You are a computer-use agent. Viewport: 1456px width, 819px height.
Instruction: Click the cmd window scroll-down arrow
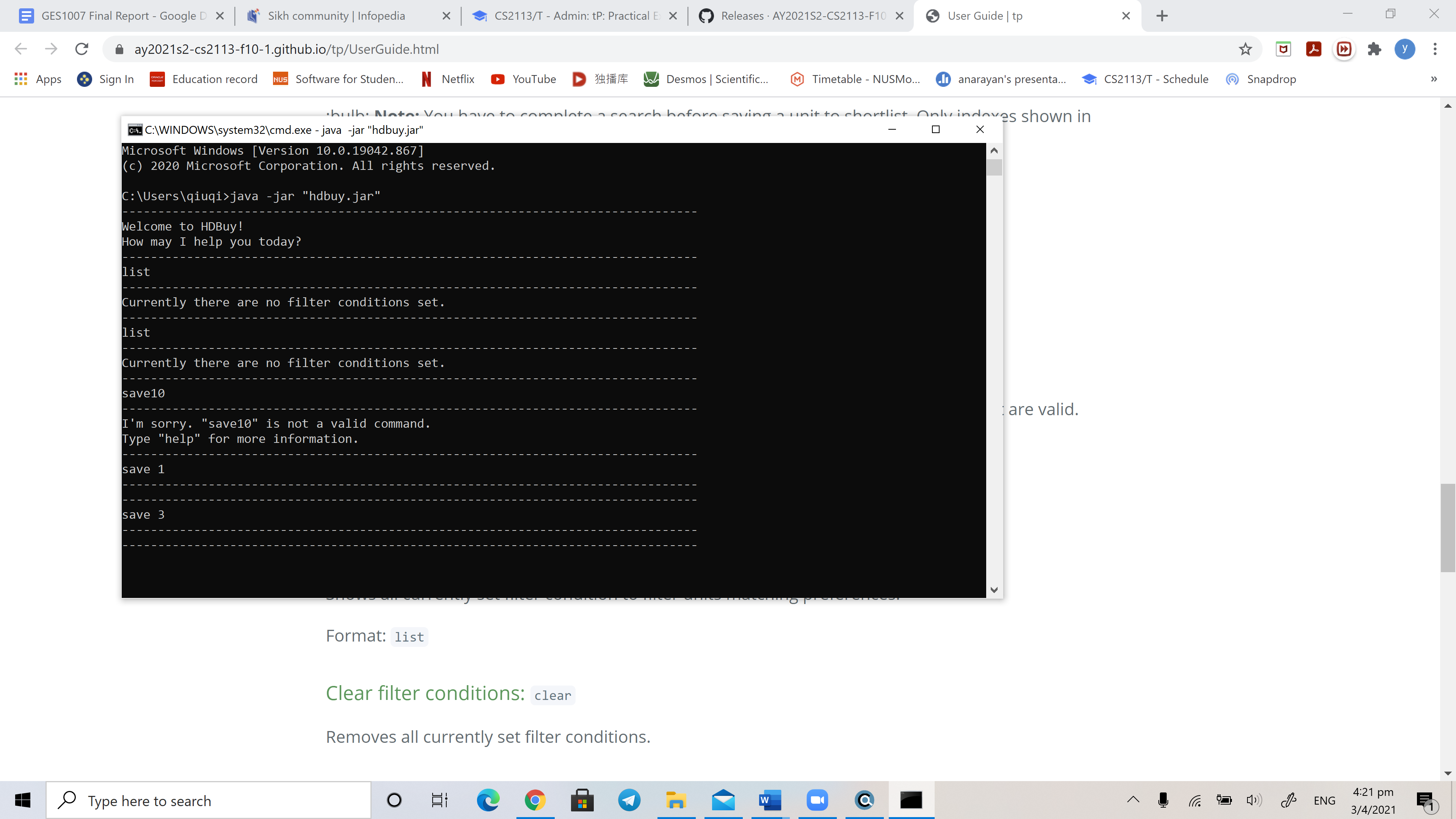point(994,590)
